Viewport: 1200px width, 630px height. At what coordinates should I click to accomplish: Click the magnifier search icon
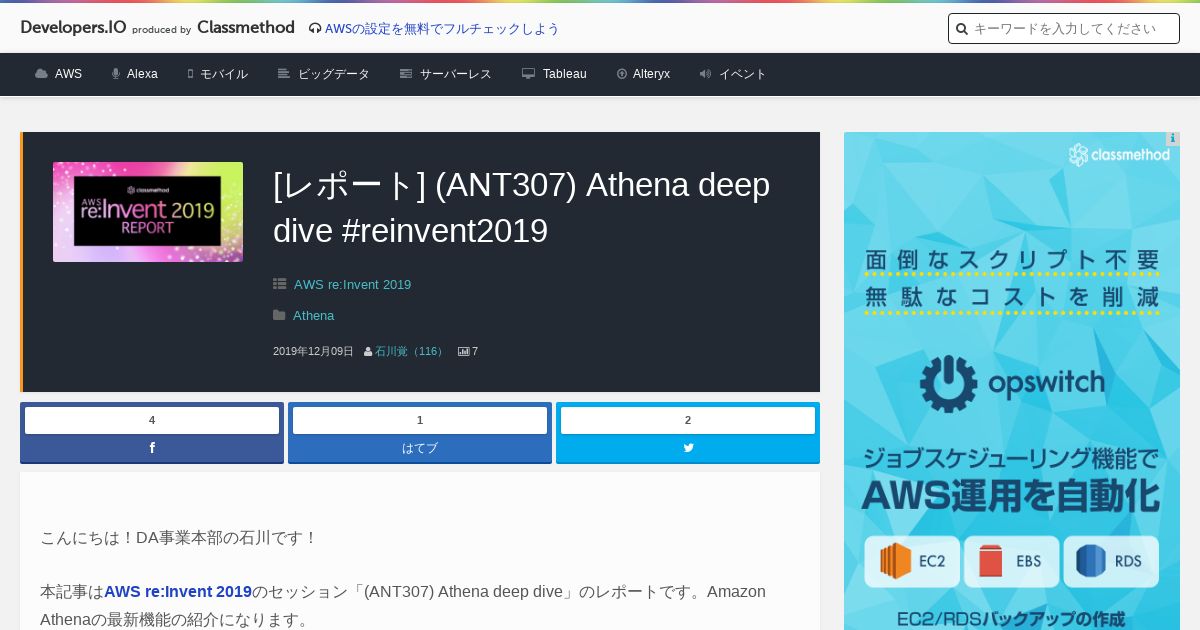point(962,29)
